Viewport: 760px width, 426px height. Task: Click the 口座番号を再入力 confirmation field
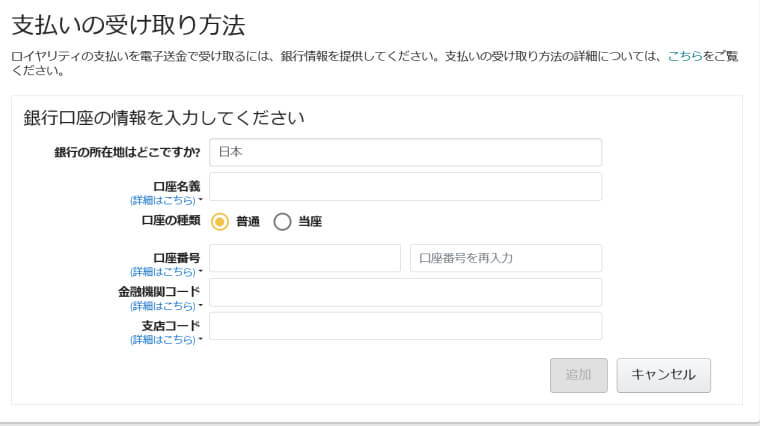coord(506,258)
